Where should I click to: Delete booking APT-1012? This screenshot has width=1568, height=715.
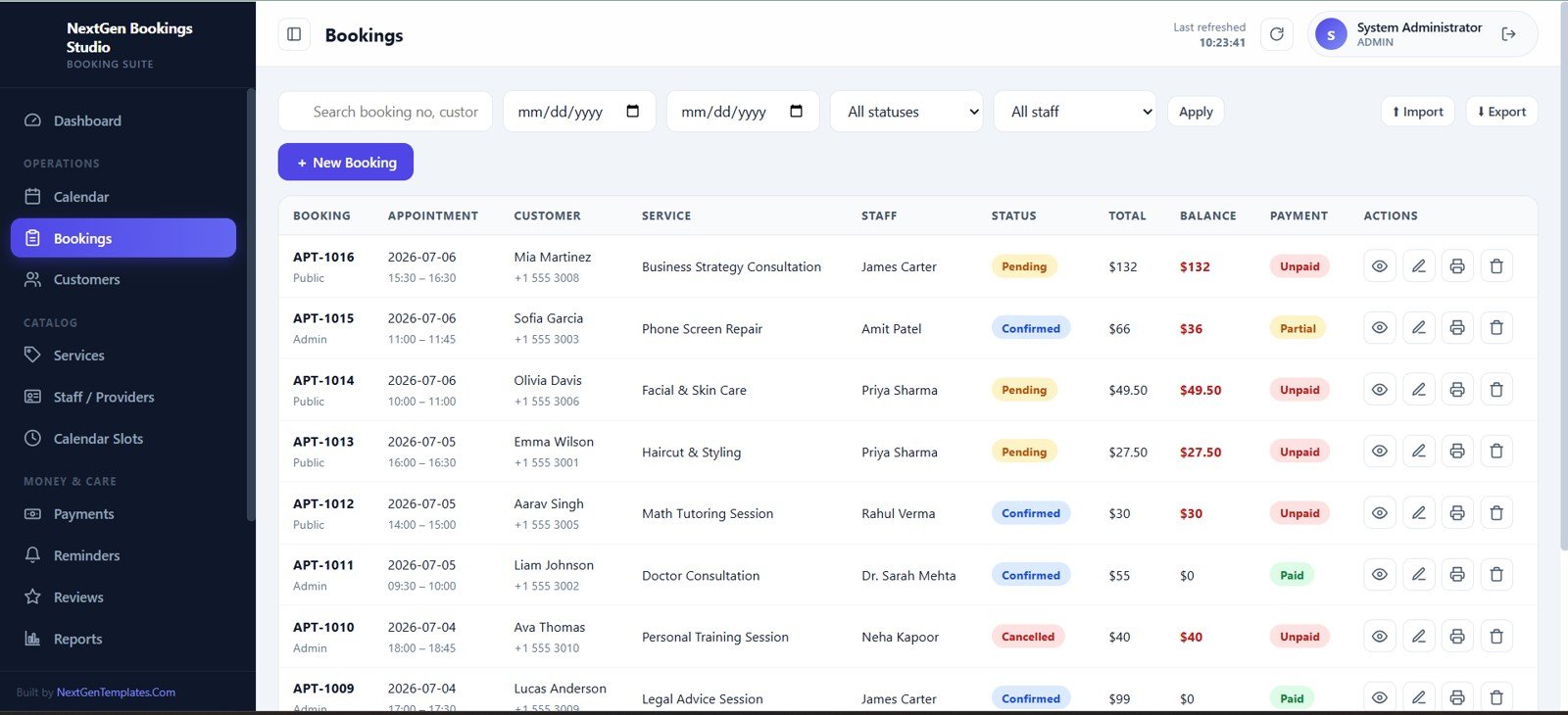point(1496,513)
